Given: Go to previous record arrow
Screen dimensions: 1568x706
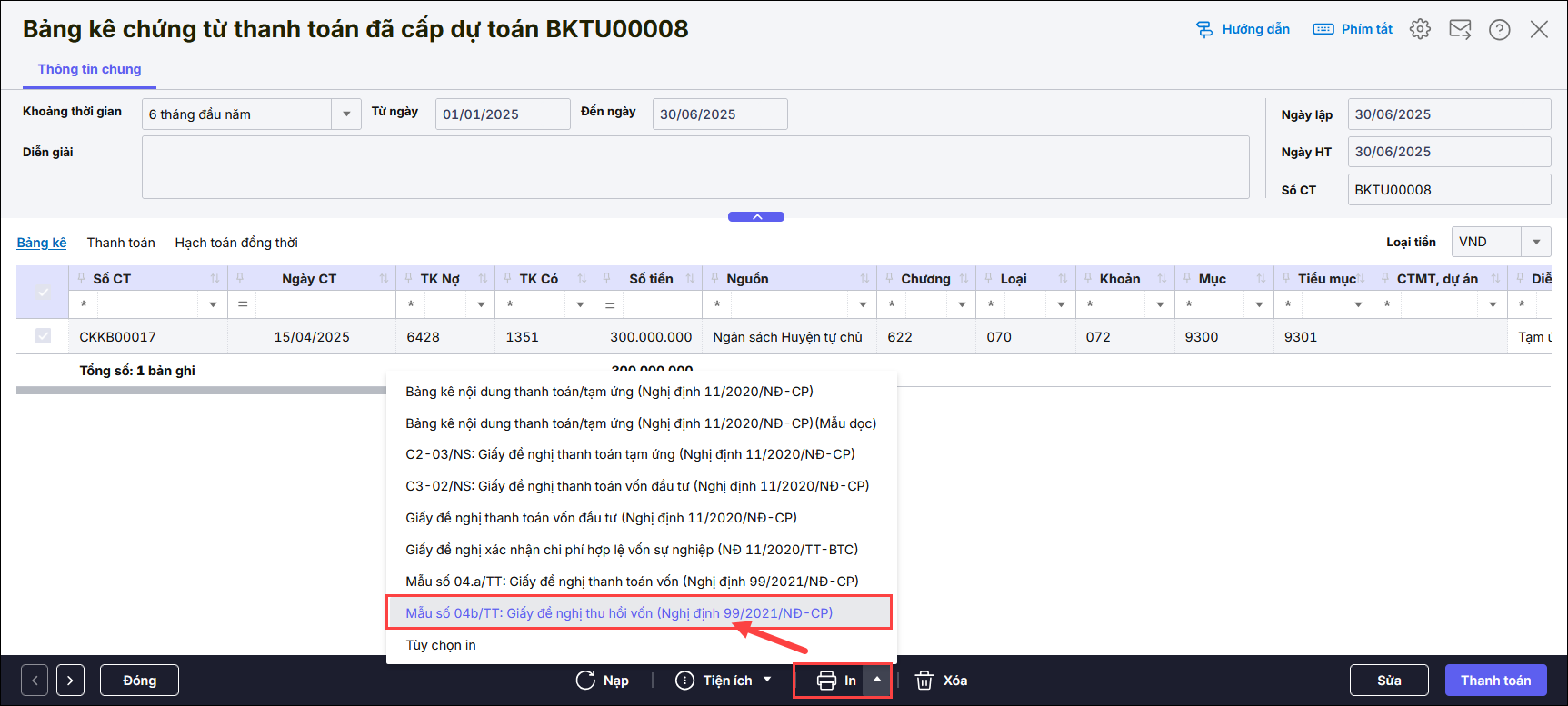Looking at the screenshot, I should click(x=35, y=681).
